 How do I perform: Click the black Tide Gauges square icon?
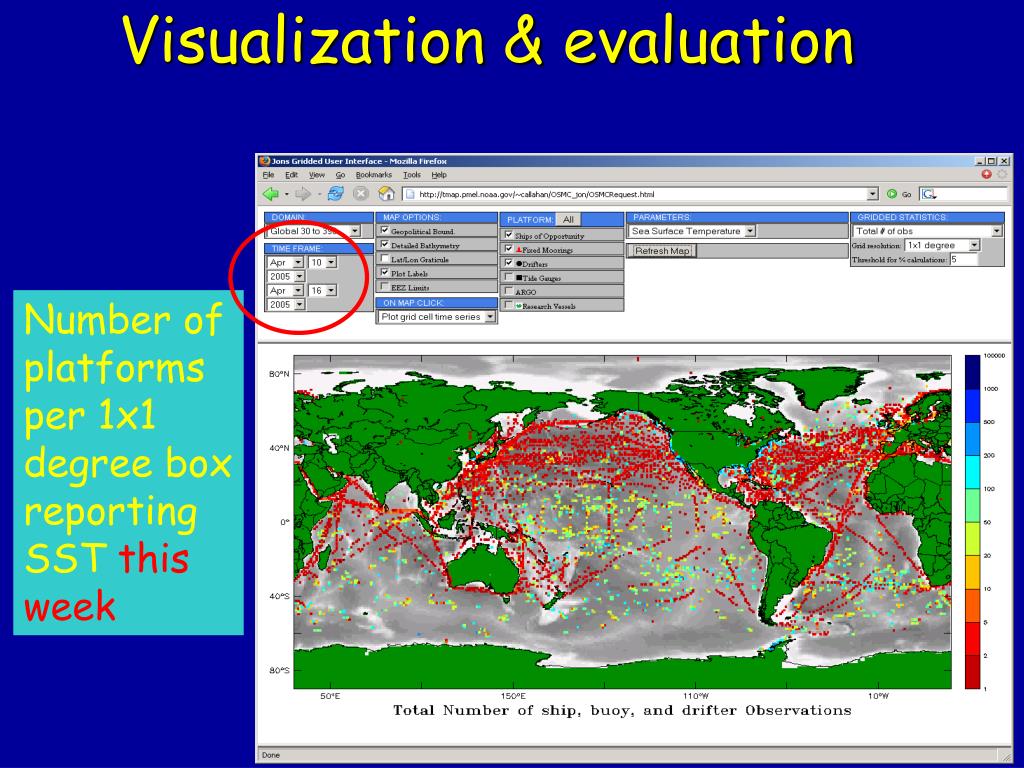pyautogui.click(x=519, y=278)
